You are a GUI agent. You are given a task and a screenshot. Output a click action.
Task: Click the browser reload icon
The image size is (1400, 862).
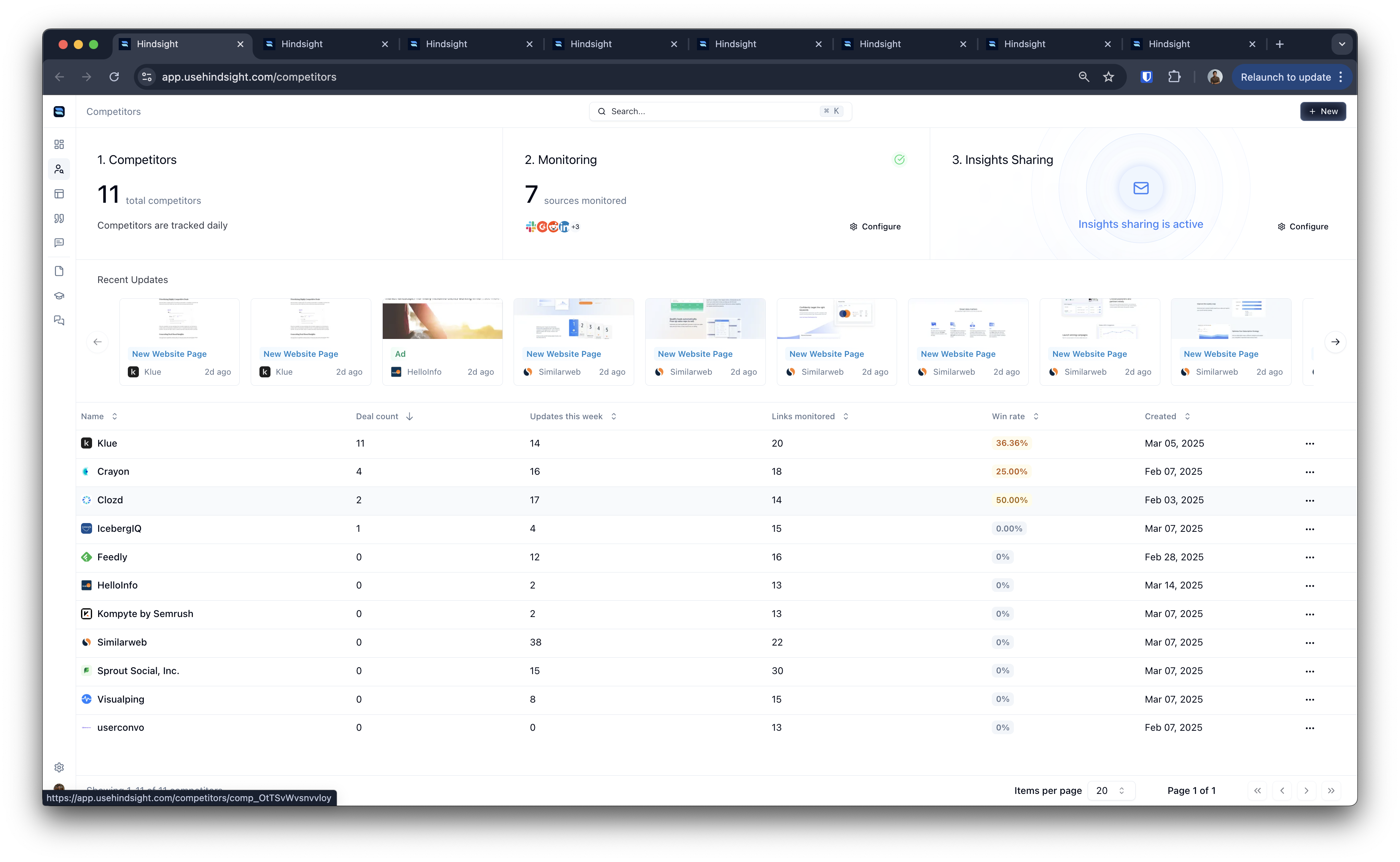[114, 77]
